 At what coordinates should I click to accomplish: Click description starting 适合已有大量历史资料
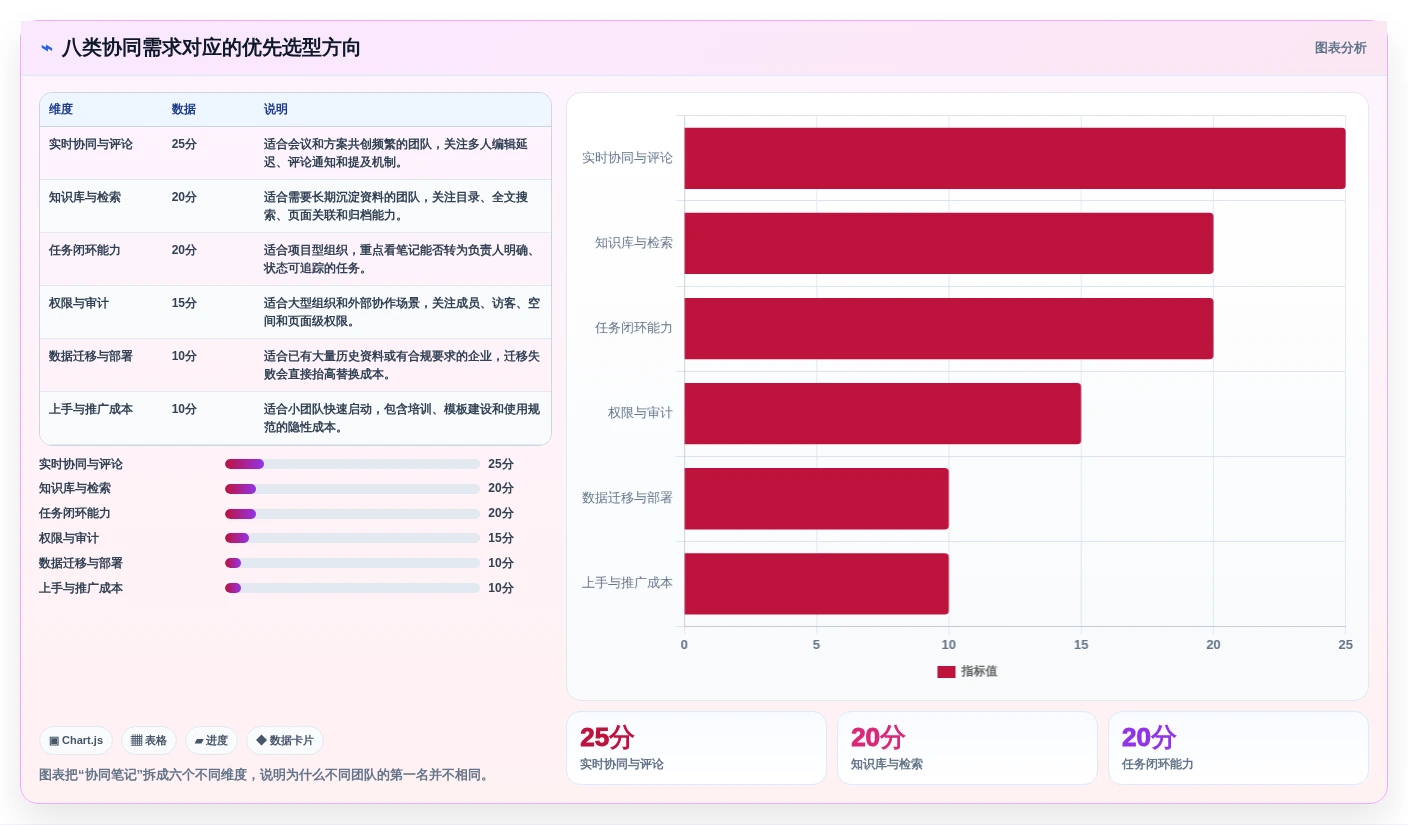(402, 365)
